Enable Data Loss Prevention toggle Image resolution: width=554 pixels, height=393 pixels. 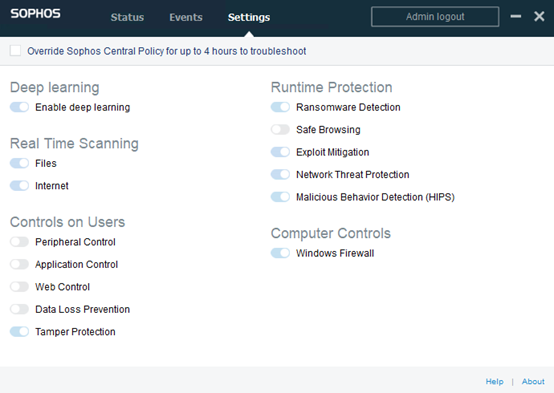coord(19,309)
